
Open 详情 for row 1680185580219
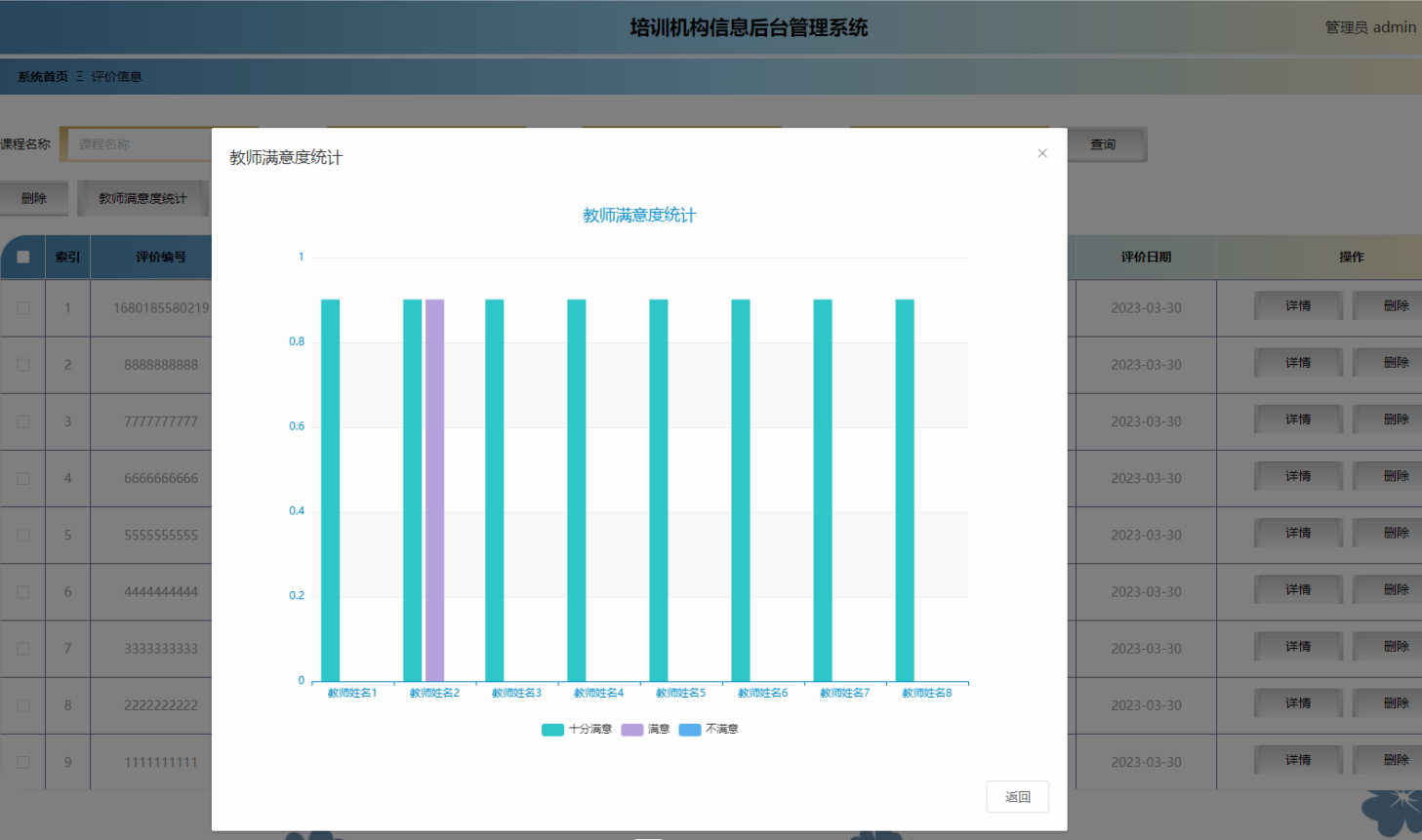(x=1298, y=306)
